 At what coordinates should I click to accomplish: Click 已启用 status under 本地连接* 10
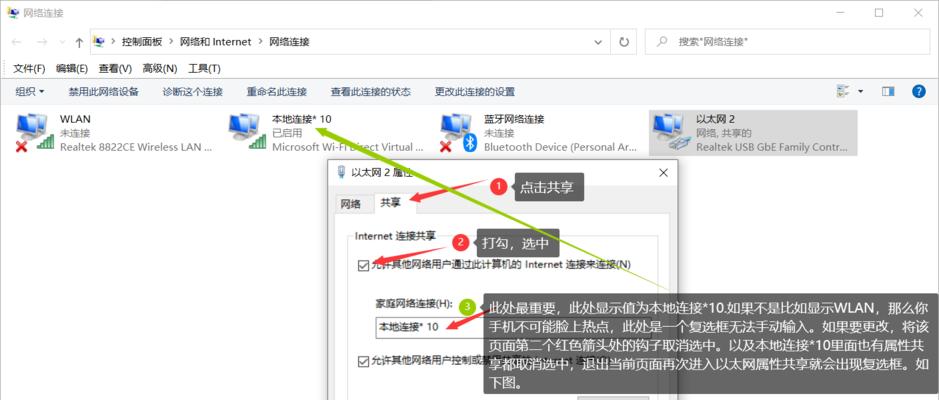tap(287, 133)
